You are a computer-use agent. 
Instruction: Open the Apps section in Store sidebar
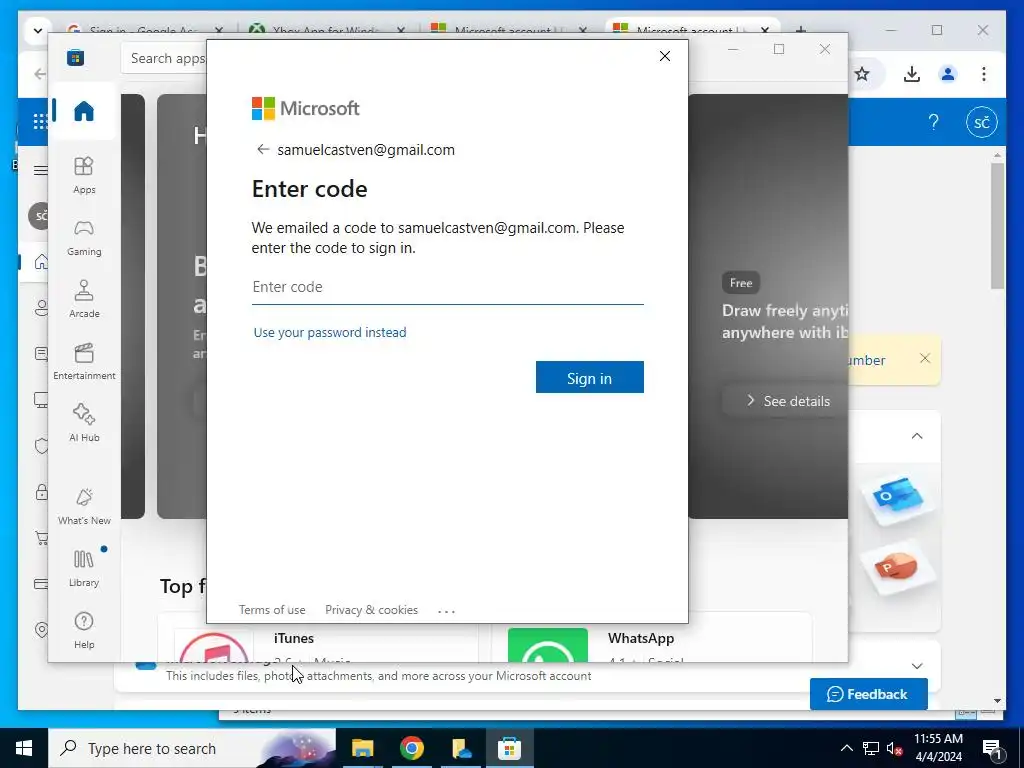click(x=84, y=176)
